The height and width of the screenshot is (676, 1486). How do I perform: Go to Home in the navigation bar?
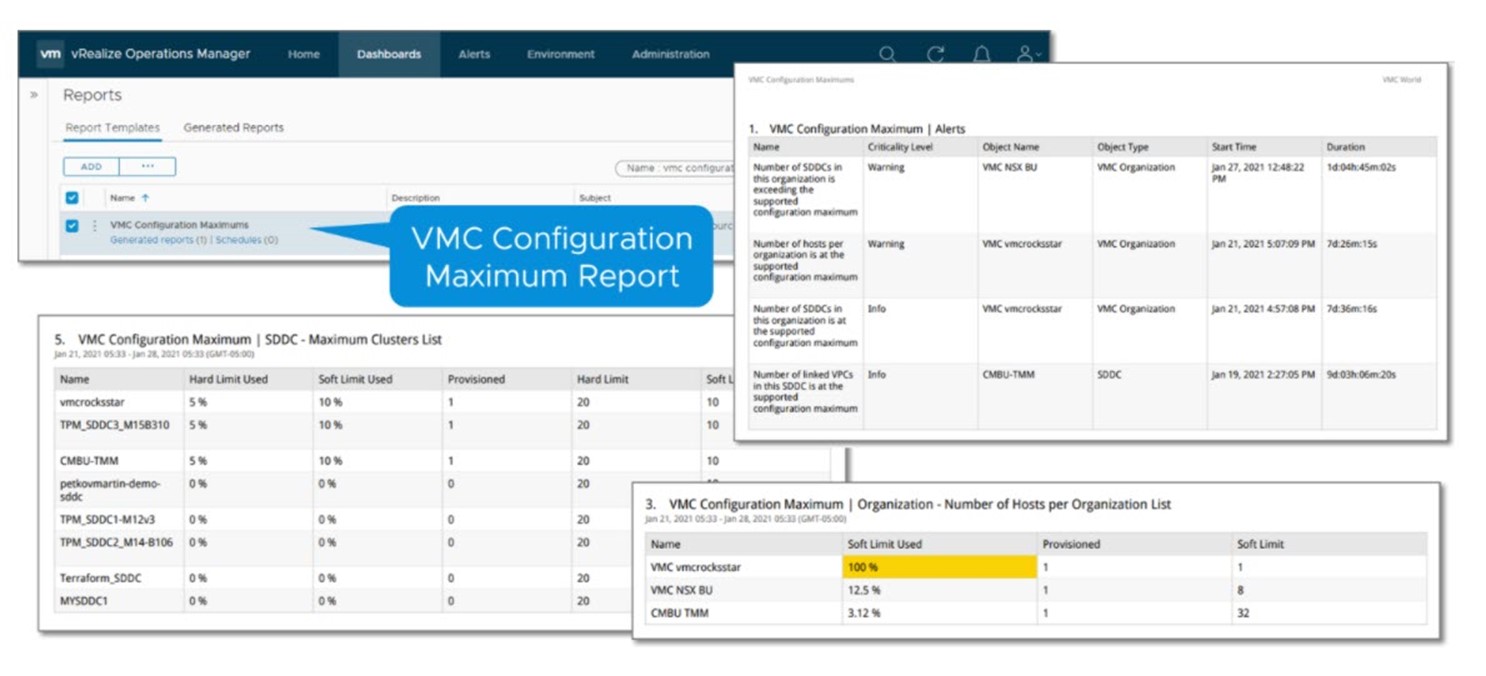[x=304, y=54]
